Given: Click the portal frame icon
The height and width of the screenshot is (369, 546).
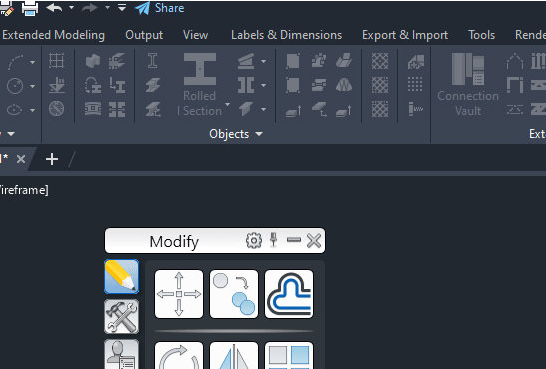Looking at the screenshot, I should coord(515,85).
